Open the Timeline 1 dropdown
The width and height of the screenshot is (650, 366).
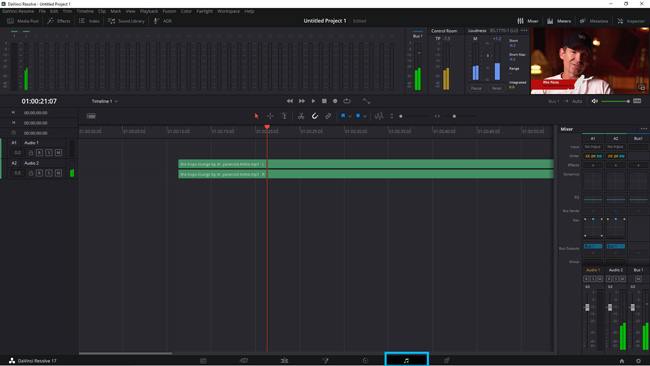point(104,101)
